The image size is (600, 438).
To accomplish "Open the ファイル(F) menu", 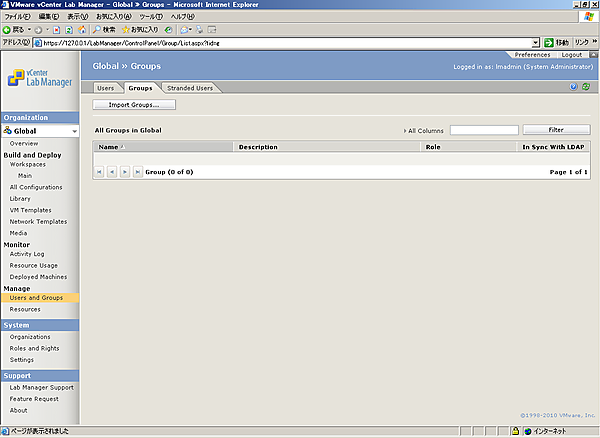I will click(17, 17).
